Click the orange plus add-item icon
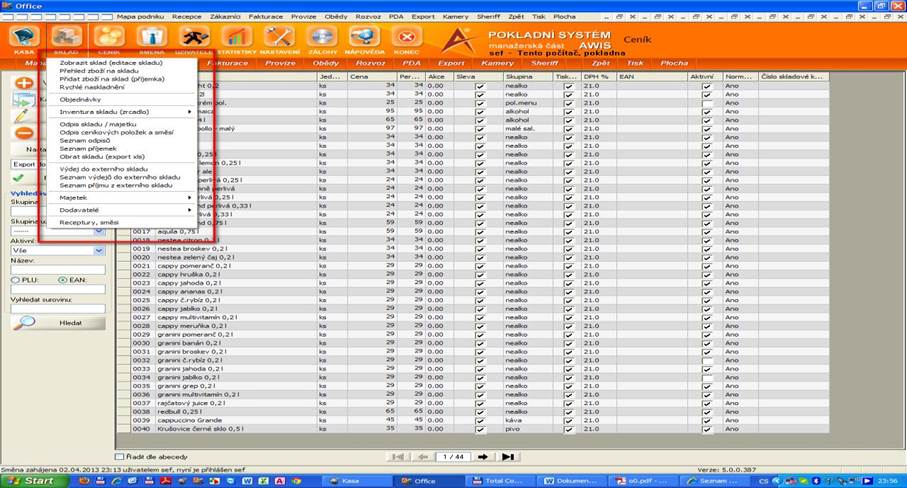 (x=23, y=83)
